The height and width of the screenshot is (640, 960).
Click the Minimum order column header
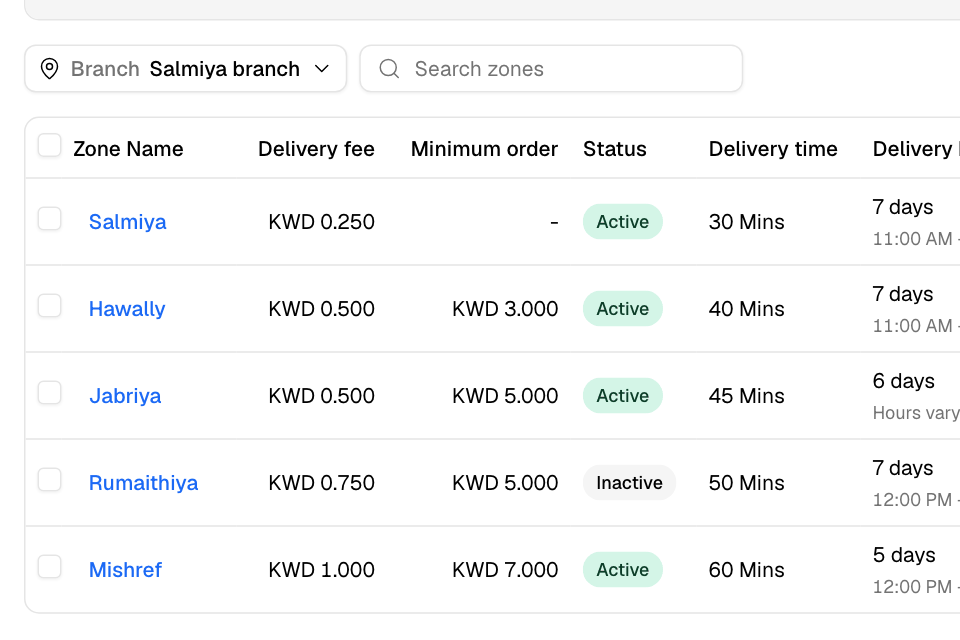click(484, 149)
